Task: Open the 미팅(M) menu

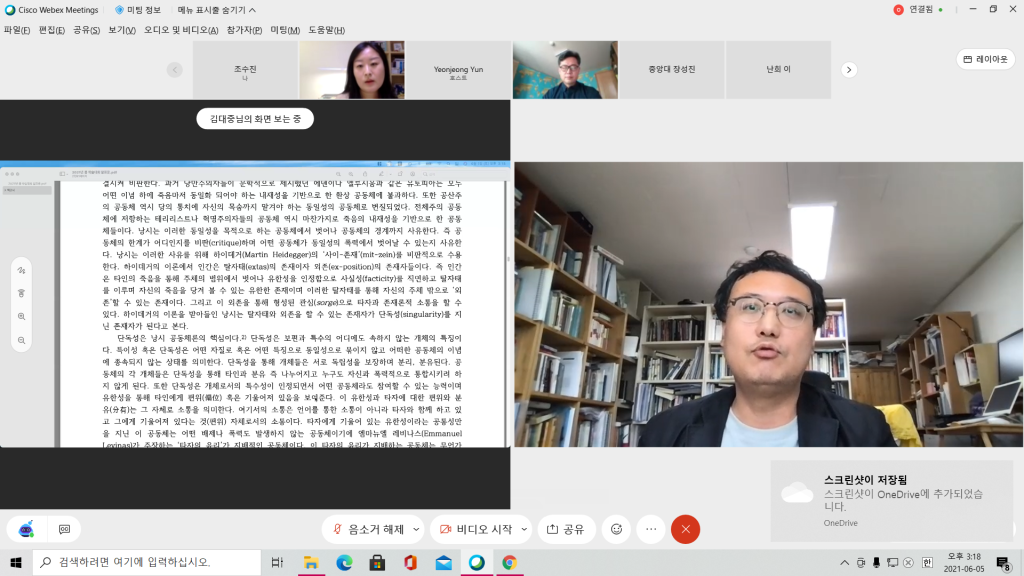Action: click(285, 30)
